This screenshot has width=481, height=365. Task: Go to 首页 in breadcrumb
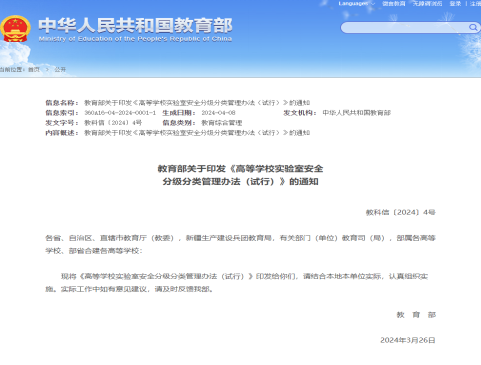click(x=34, y=69)
